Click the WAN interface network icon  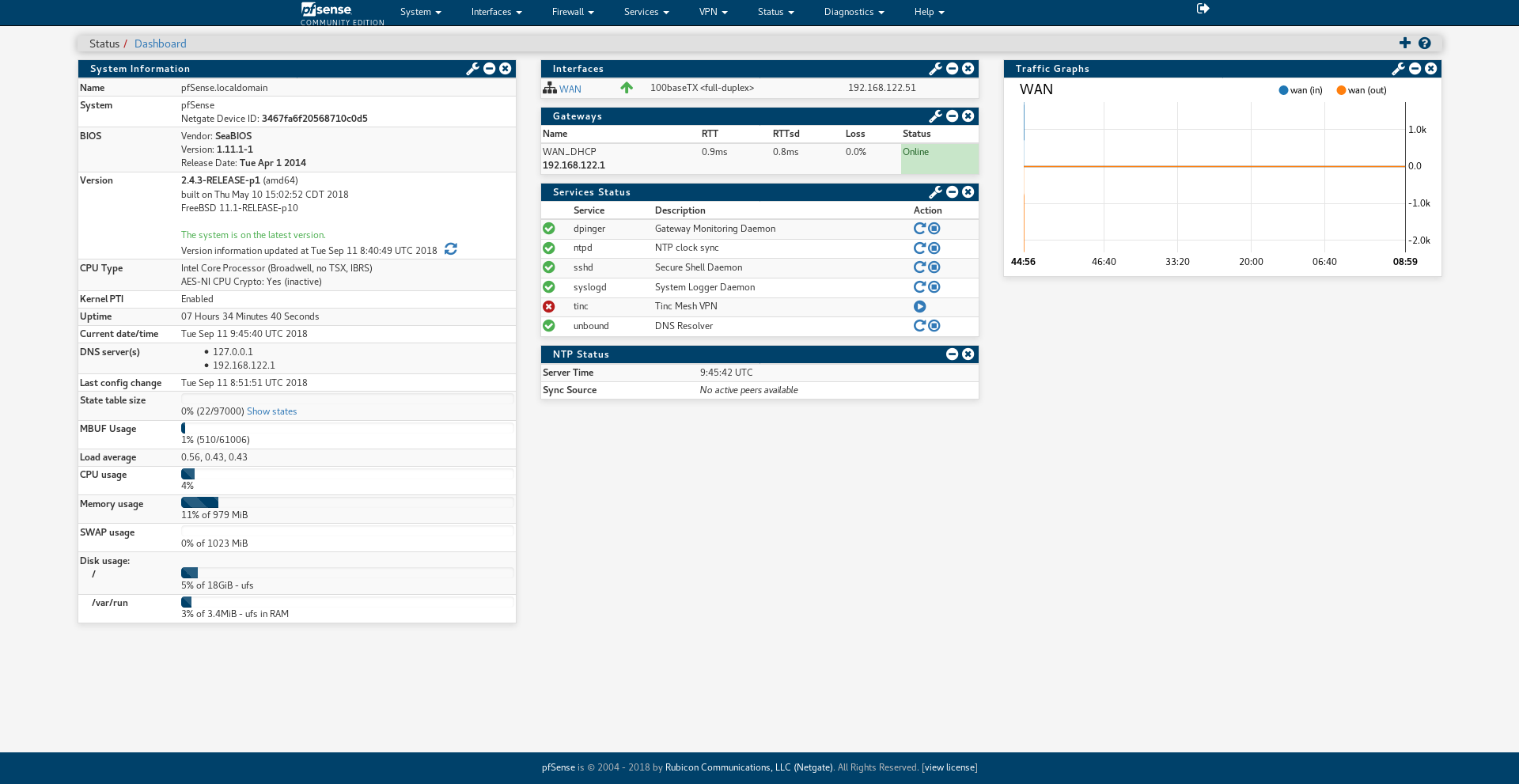pyautogui.click(x=550, y=88)
